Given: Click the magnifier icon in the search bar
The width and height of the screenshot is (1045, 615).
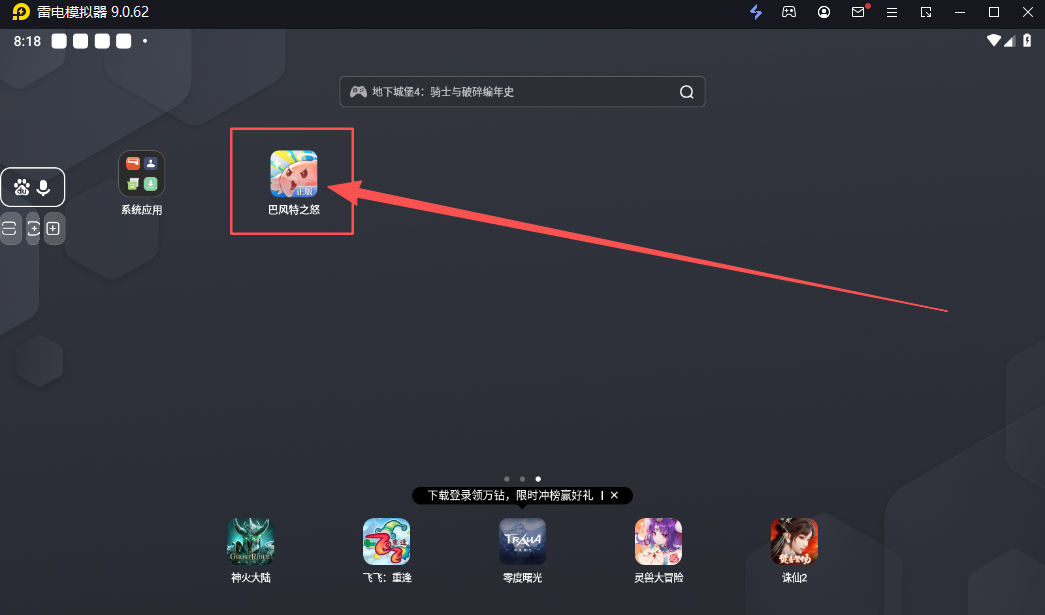Looking at the screenshot, I should (686, 91).
